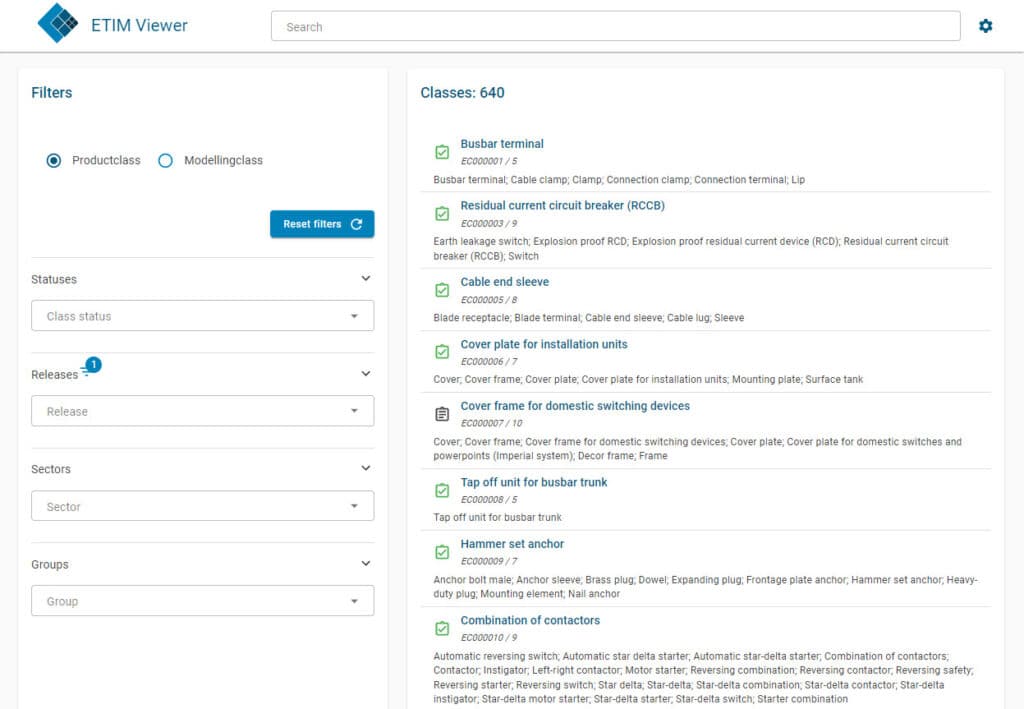The height and width of the screenshot is (709, 1024).
Task: Click the clipboard icon beside Cover frame
Action: click(x=442, y=414)
